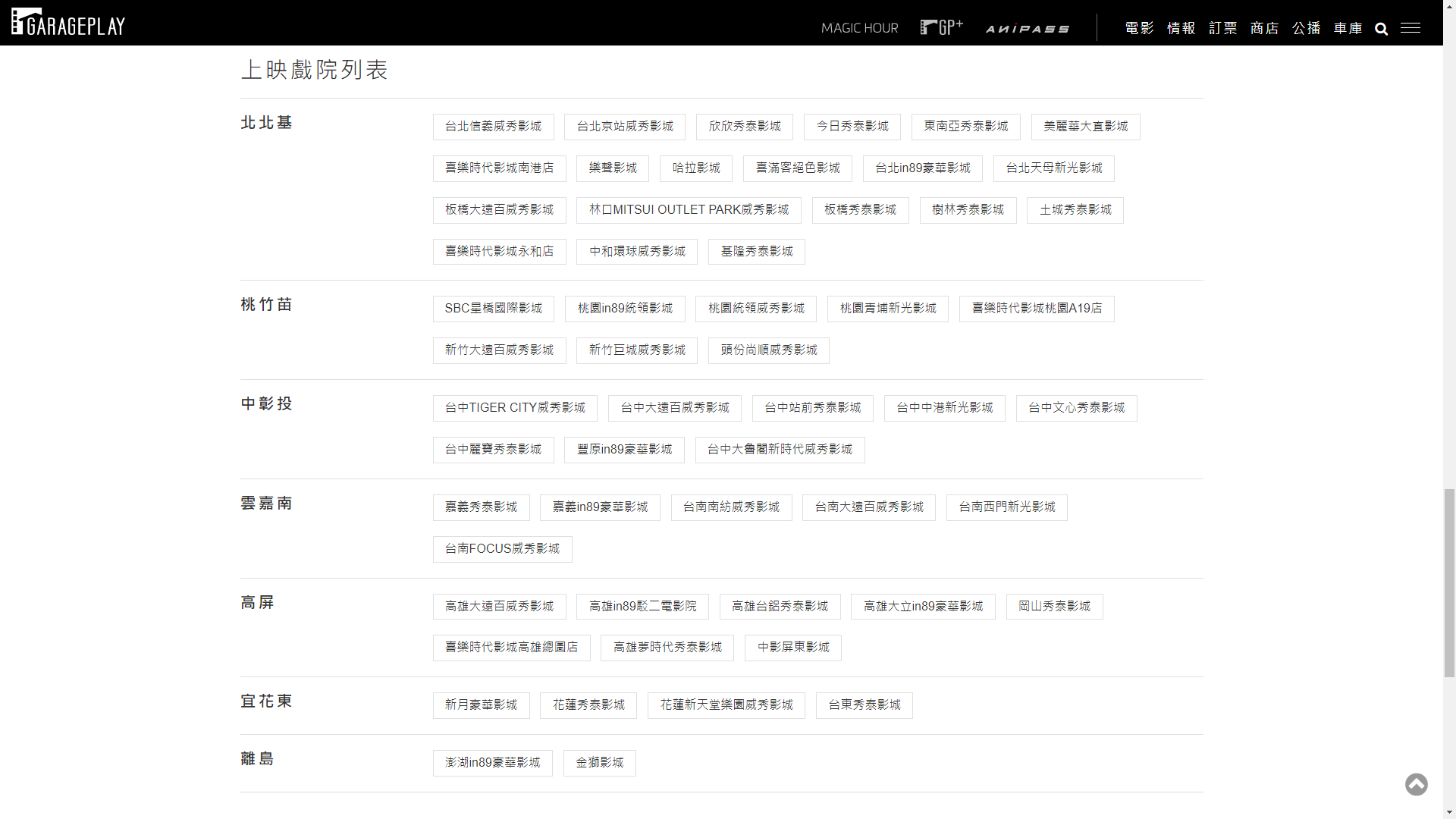The height and width of the screenshot is (819, 1456).
Task: Pick 花蓮新天堂樂園威秀影城
Action: pos(726,705)
